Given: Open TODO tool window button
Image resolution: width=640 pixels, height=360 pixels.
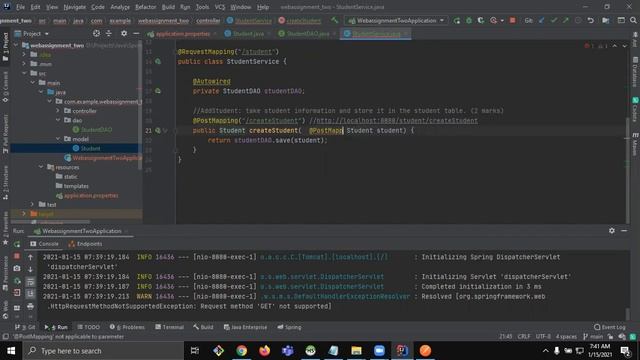Looking at the screenshot, I should tap(88, 327).
